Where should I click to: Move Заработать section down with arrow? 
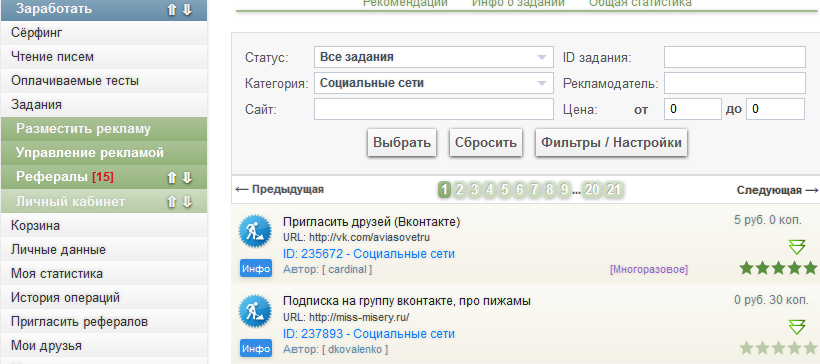point(187,9)
